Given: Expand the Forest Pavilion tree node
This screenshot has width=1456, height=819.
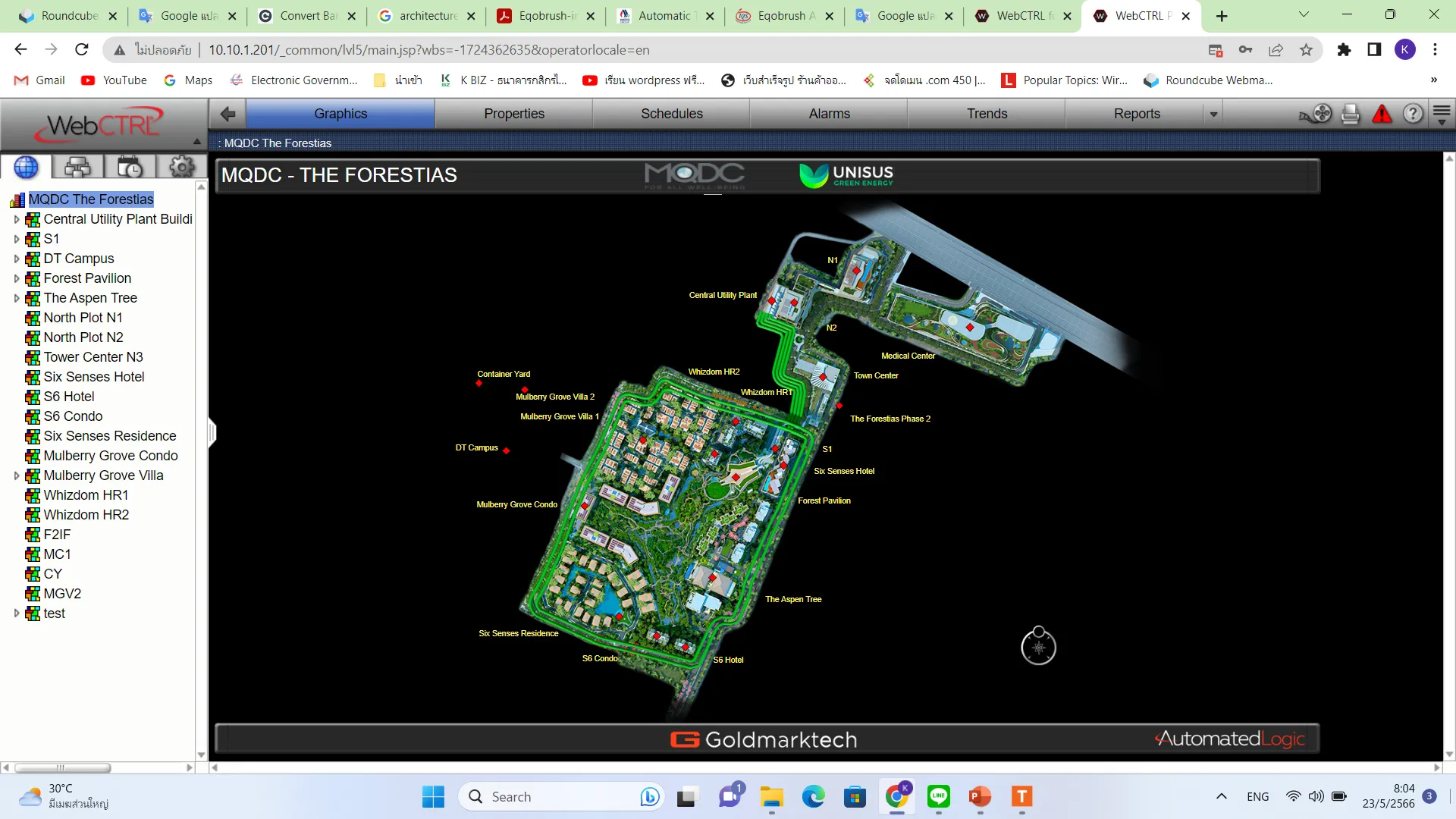Looking at the screenshot, I should (17, 279).
